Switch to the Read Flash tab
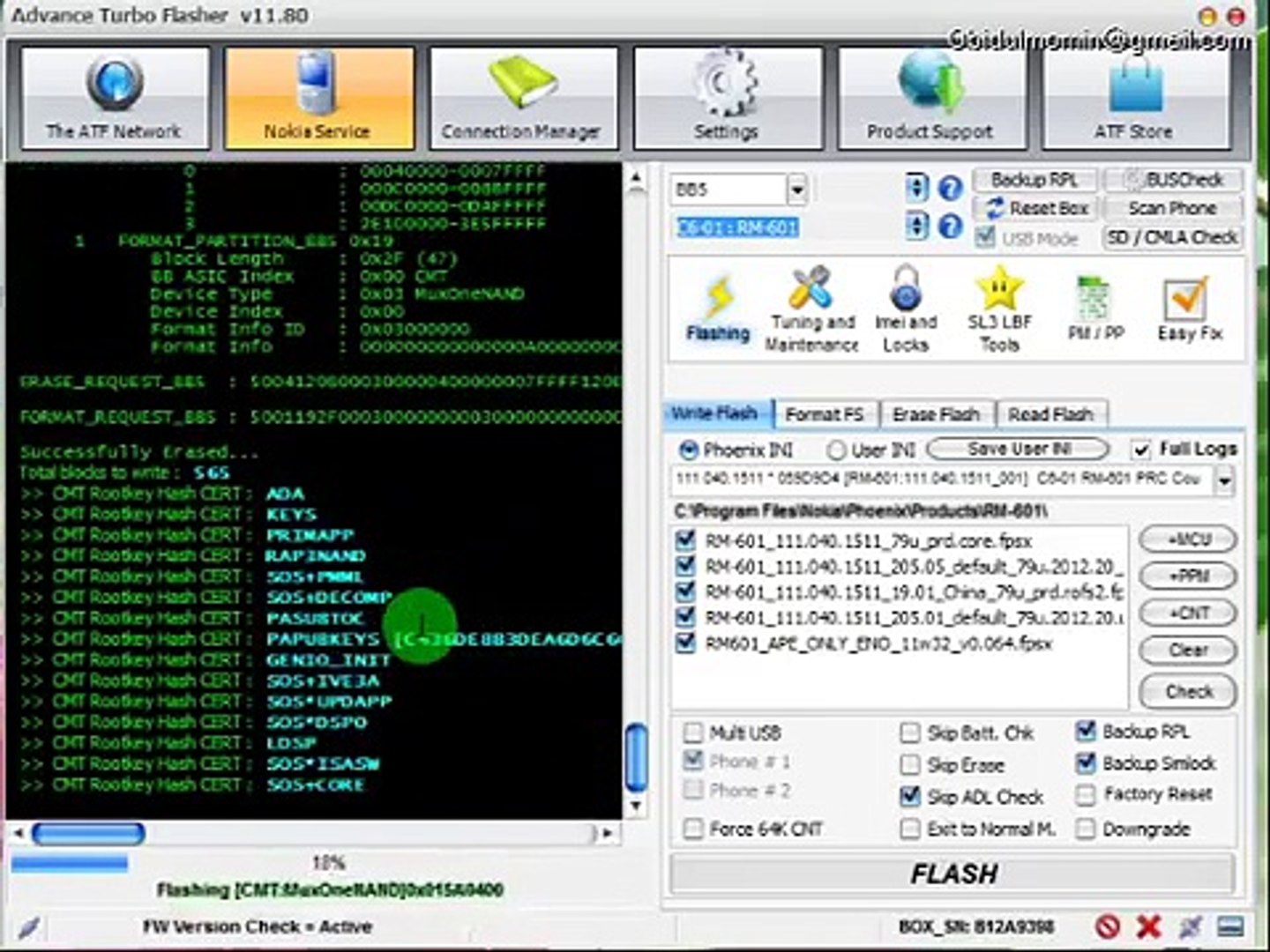 [x=1051, y=413]
